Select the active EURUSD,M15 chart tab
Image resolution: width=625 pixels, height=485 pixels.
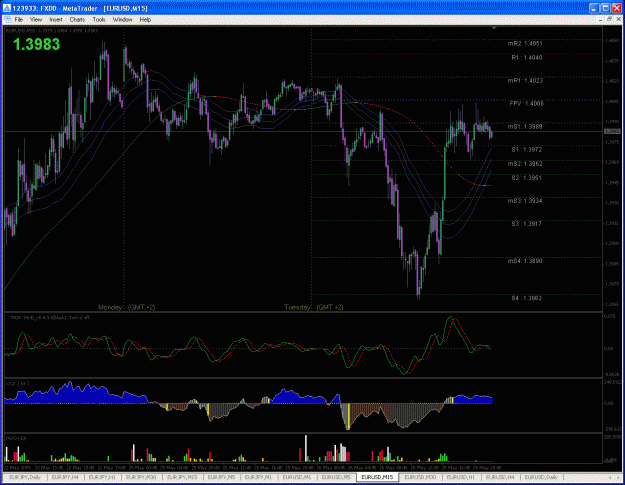tap(377, 477)
